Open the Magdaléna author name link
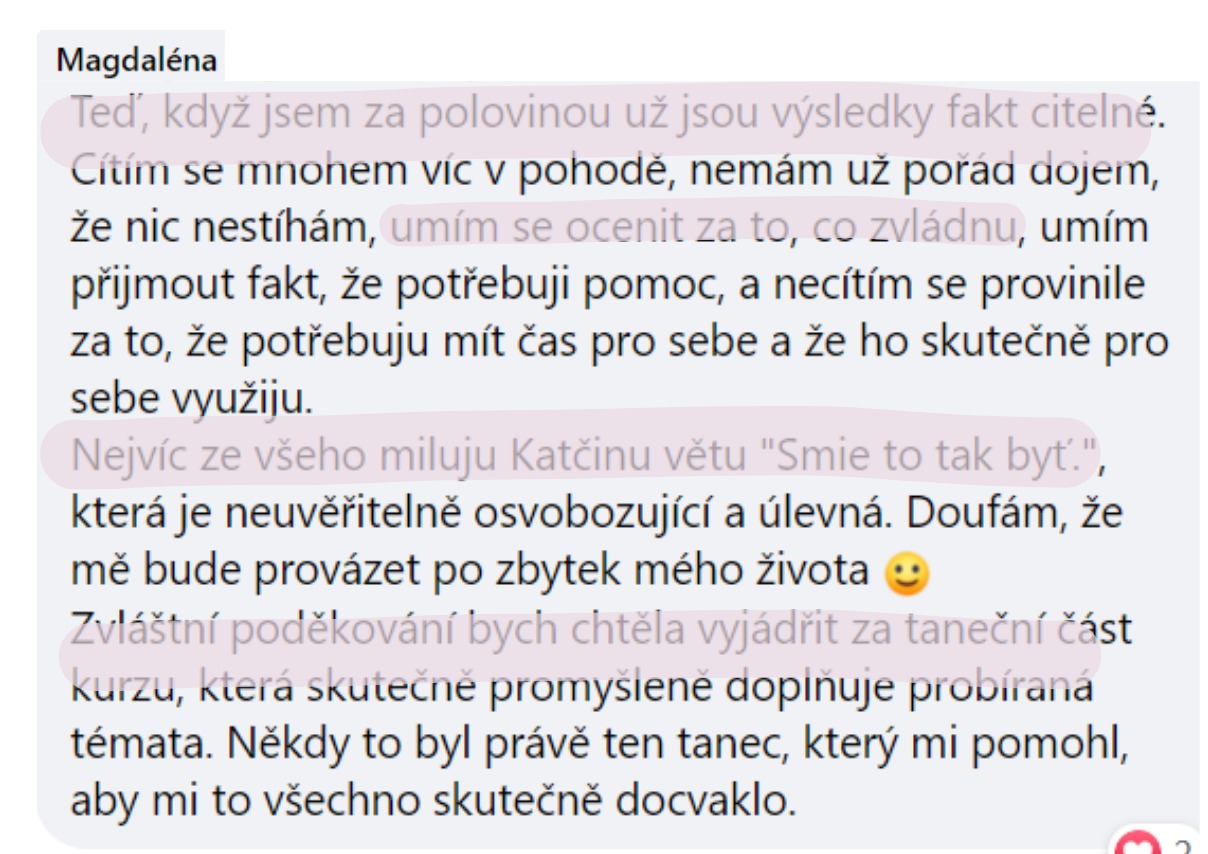This screenshot has width=1208, height=854. (x=136, y=60)
